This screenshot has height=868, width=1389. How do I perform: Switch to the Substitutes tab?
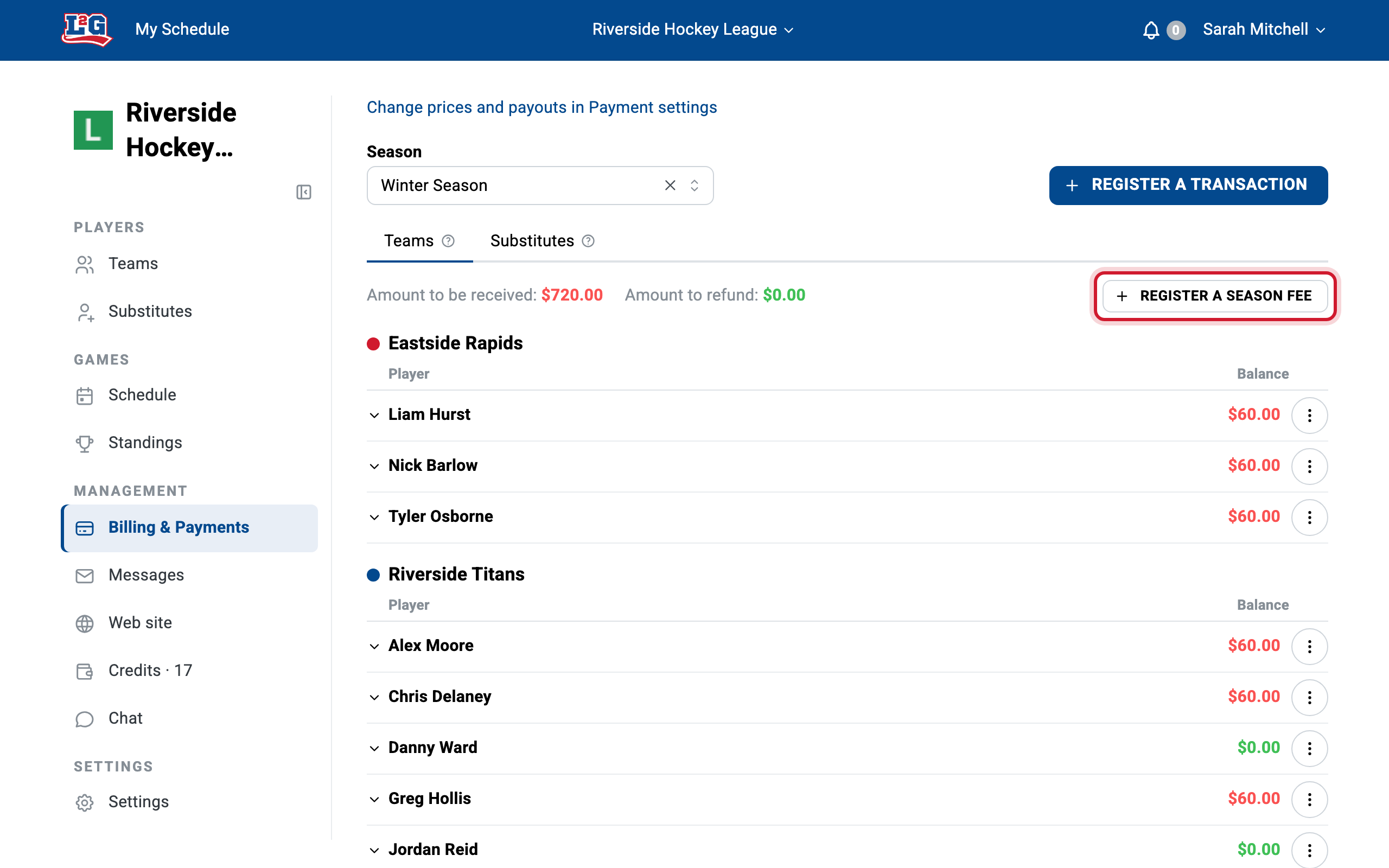tap(543, 241)
